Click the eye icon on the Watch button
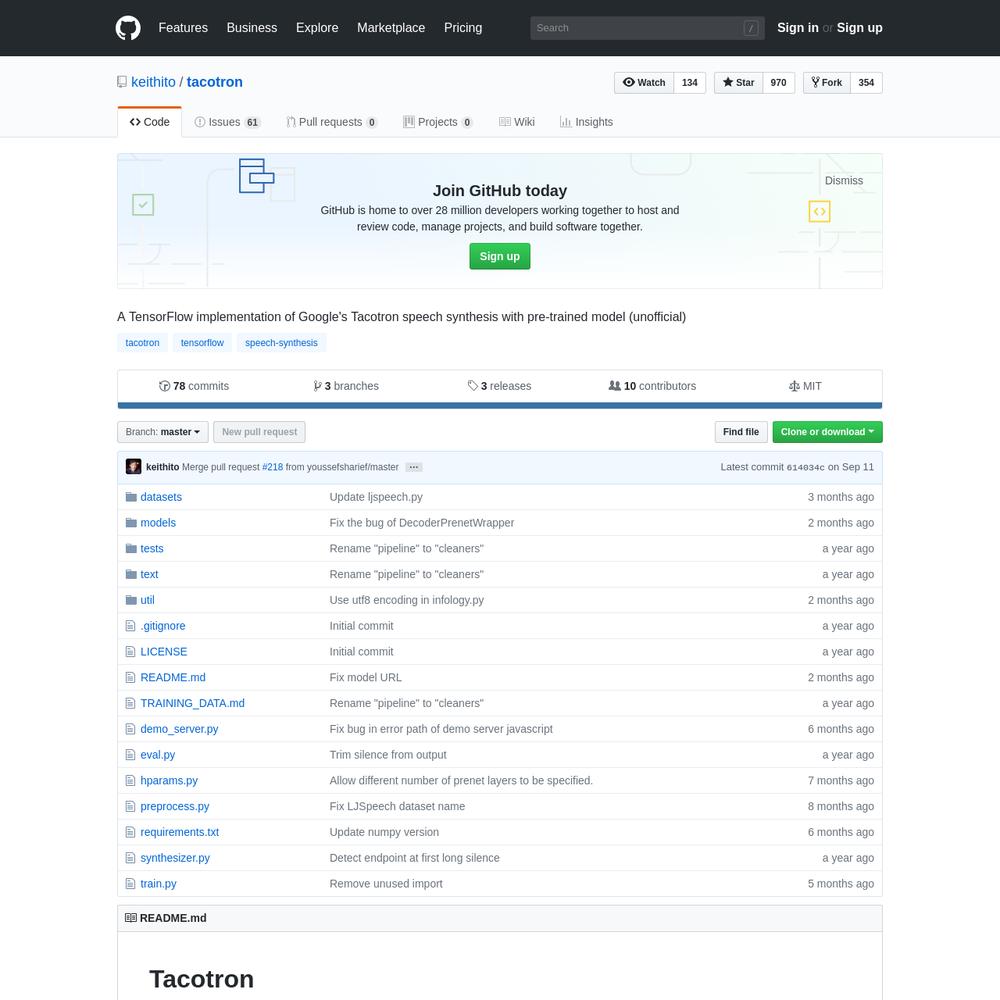The height and width of the screenshot is (1000, 1000). point(628,82)
